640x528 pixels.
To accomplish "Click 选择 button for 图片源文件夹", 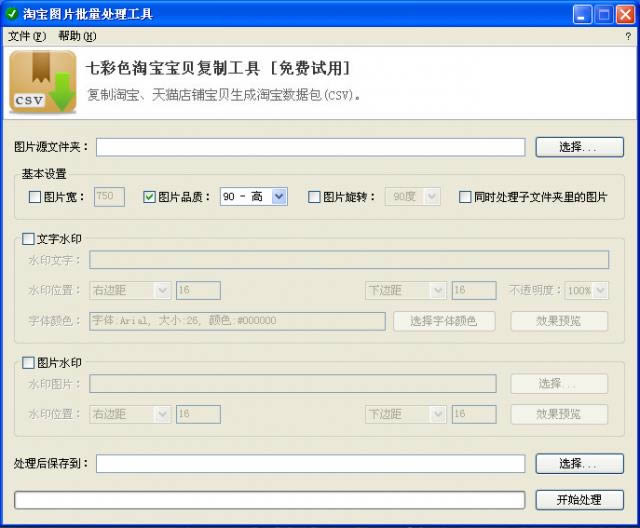I will pyautogui.click(x=579, y=147).
